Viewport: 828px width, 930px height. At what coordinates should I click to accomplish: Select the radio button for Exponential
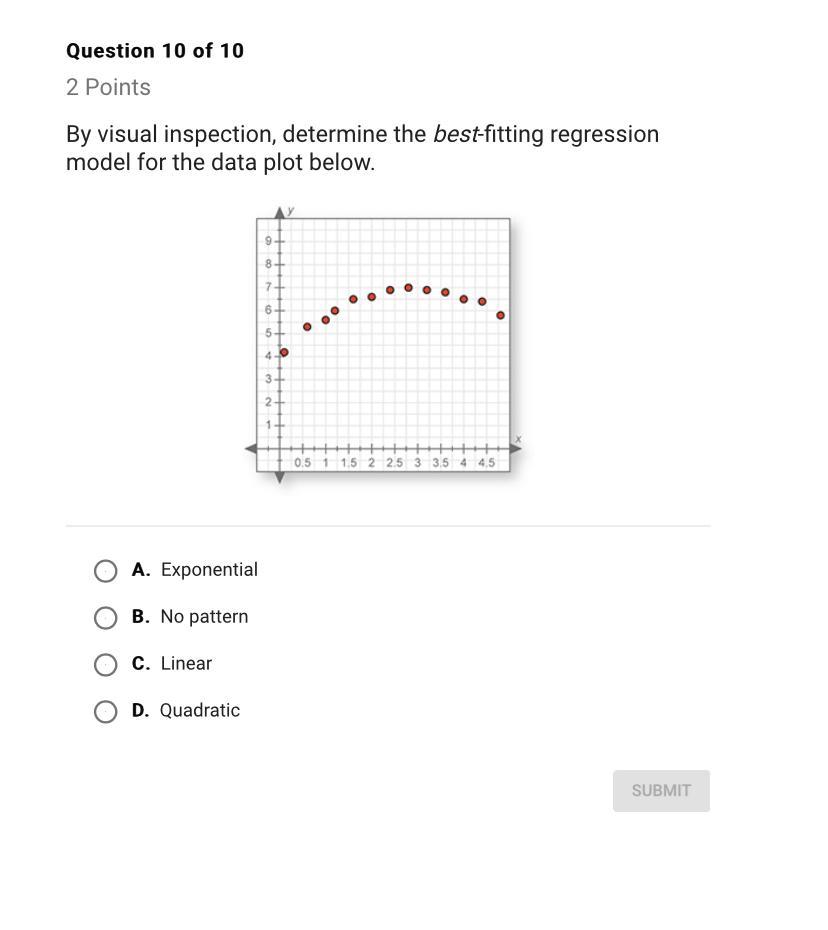[105, 571]
